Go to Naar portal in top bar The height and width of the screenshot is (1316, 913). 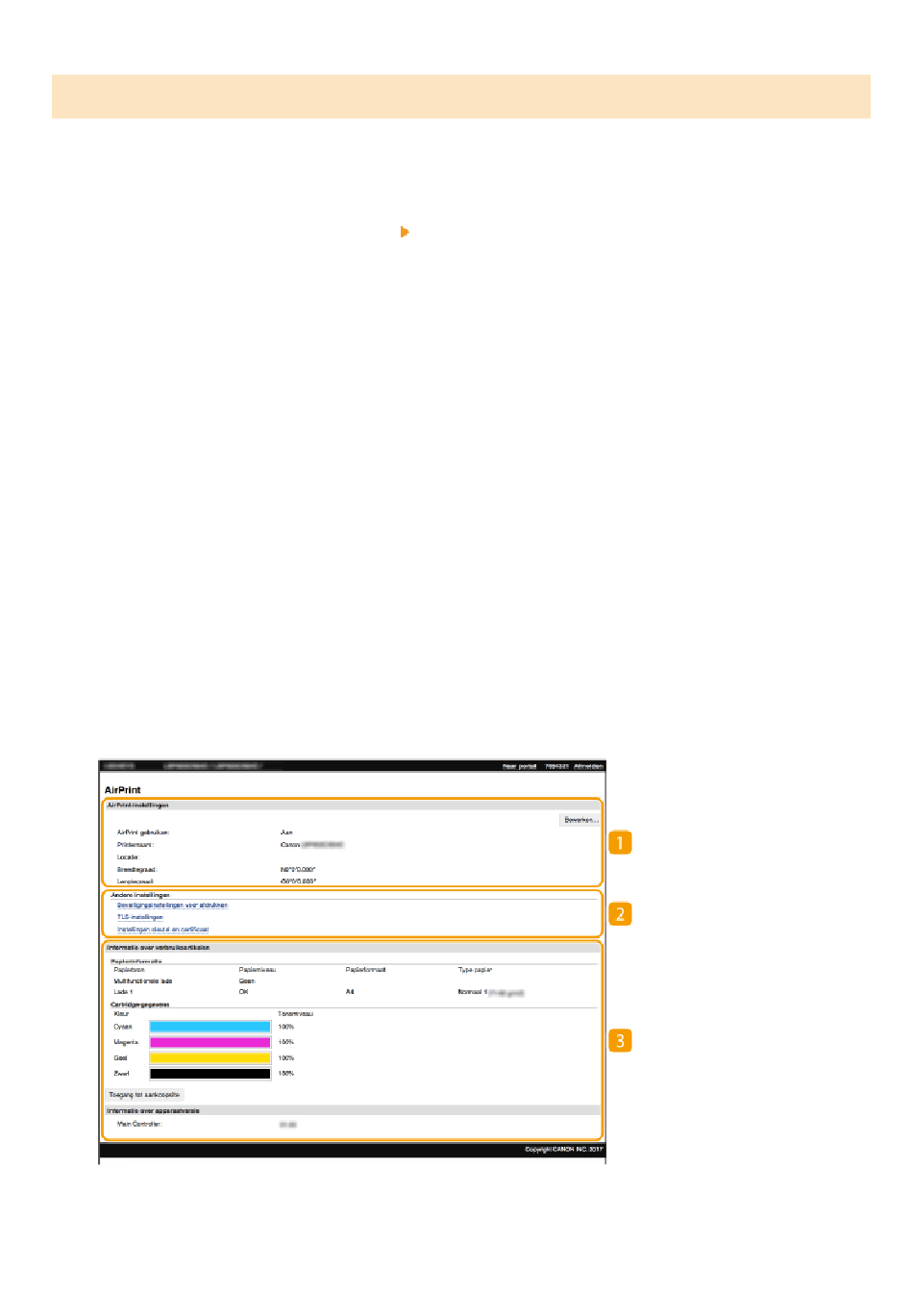tap(519, 766)
